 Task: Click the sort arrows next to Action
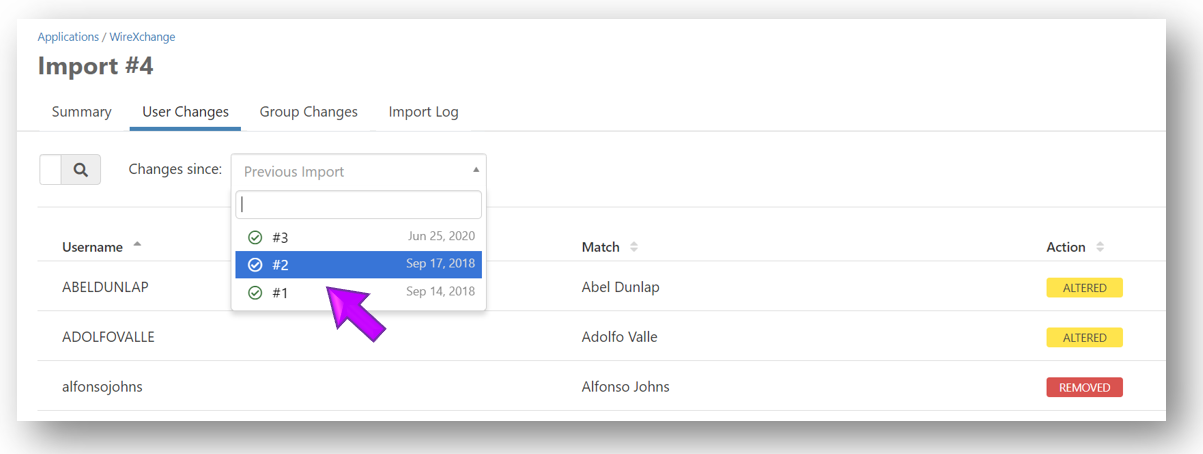coord(1100,247)
